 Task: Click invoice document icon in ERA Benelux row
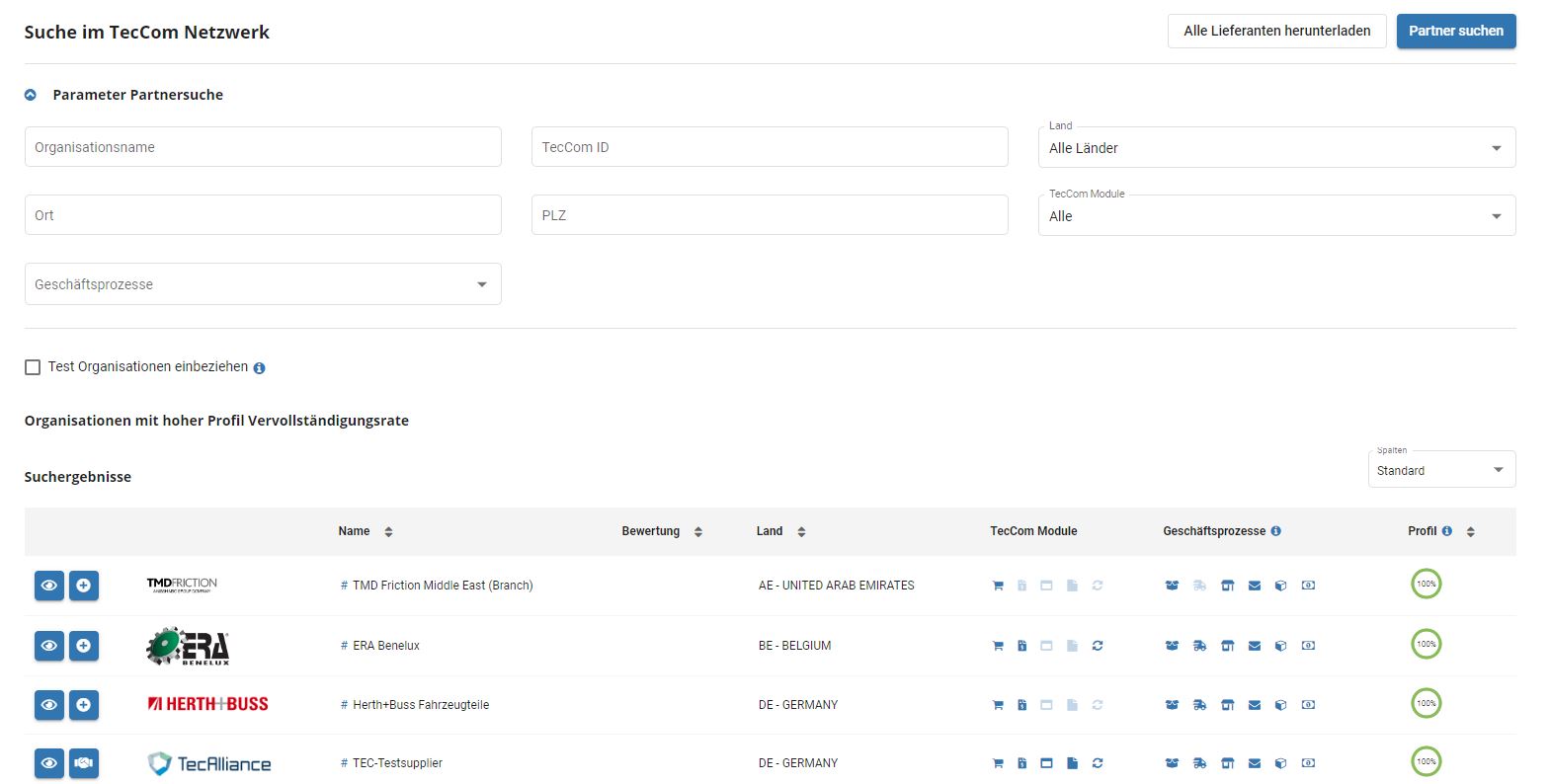pyautogui.click(x=1022, y=646)
